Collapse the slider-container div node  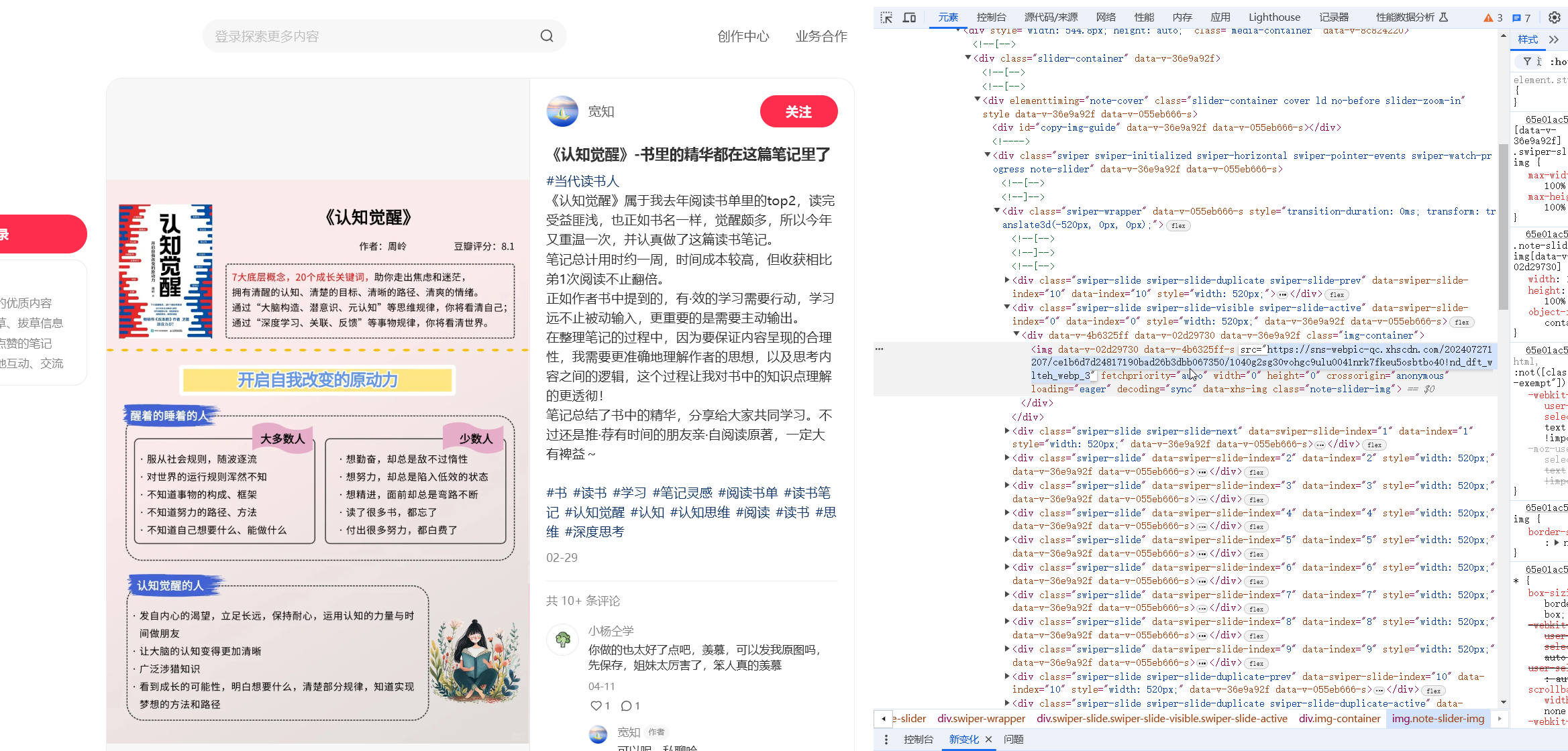coord(968,58)
